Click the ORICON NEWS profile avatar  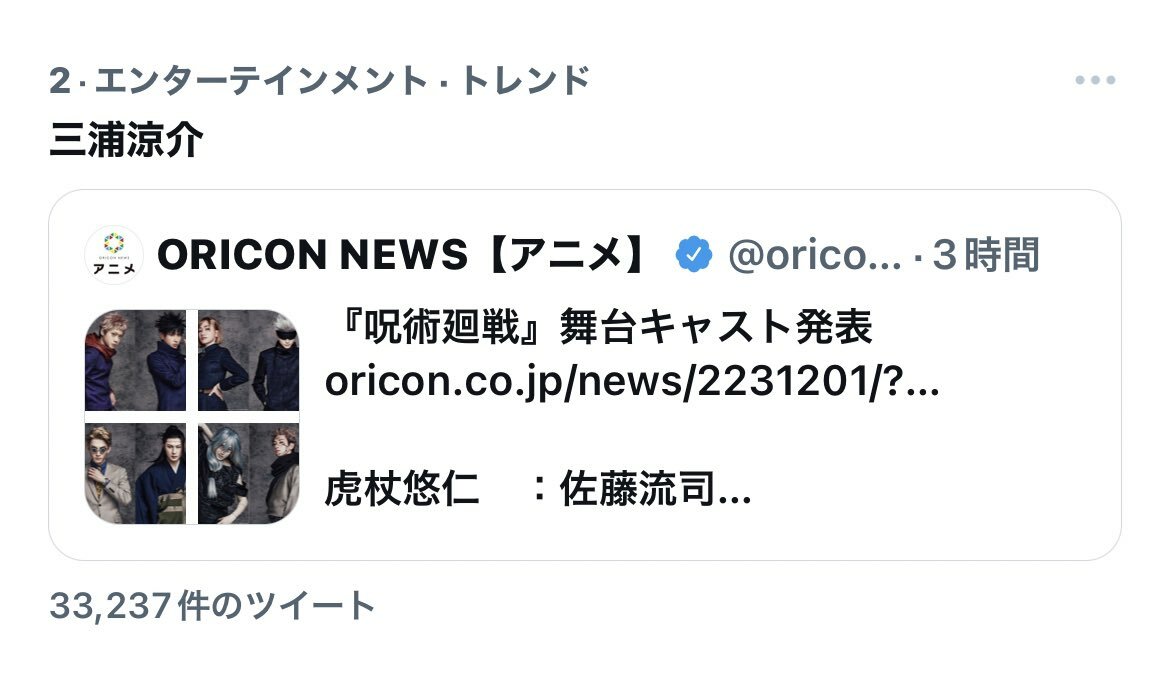113,254
